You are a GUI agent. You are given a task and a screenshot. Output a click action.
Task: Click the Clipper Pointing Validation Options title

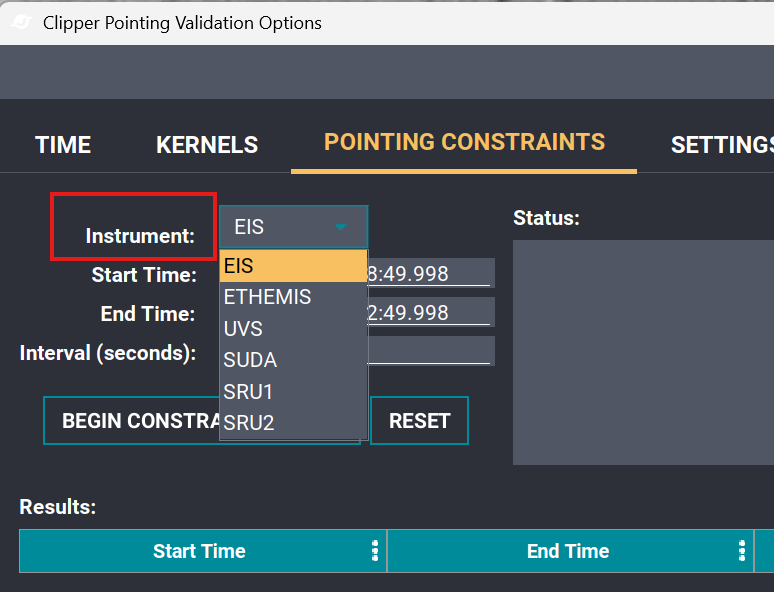click(182, 23)
